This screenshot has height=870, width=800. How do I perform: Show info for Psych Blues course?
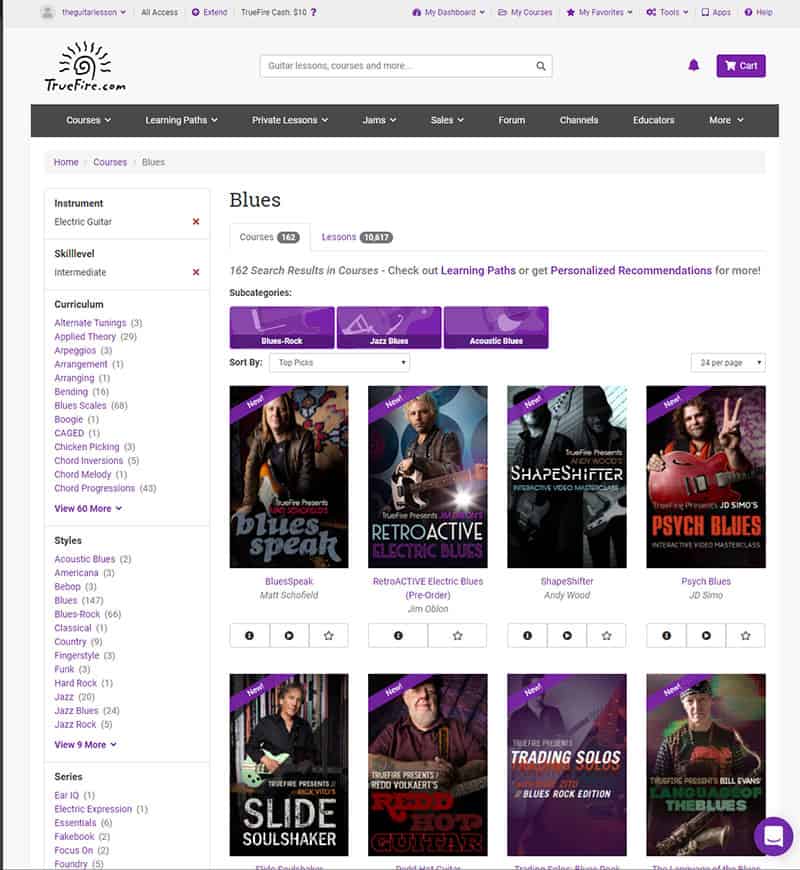[666, 635]
